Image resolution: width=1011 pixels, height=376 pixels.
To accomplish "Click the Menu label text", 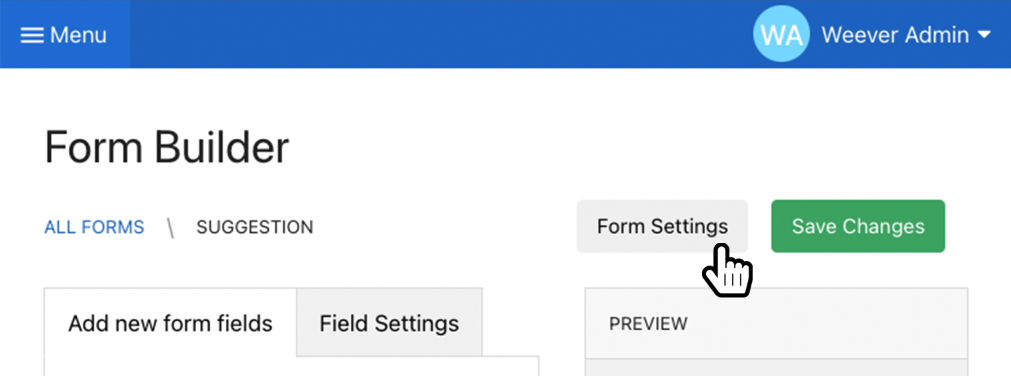I will (x=78, y=35).
